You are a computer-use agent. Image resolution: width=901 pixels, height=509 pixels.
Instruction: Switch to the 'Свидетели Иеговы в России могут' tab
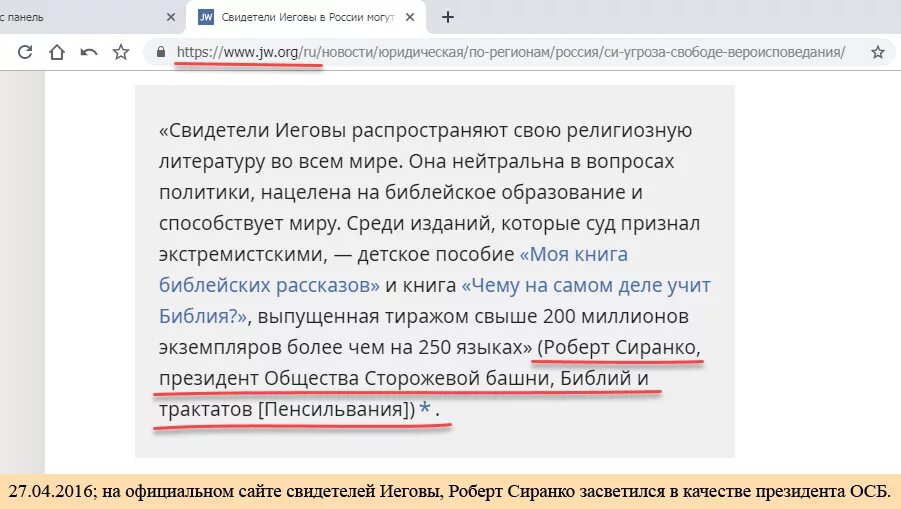[x=307, y=17]
